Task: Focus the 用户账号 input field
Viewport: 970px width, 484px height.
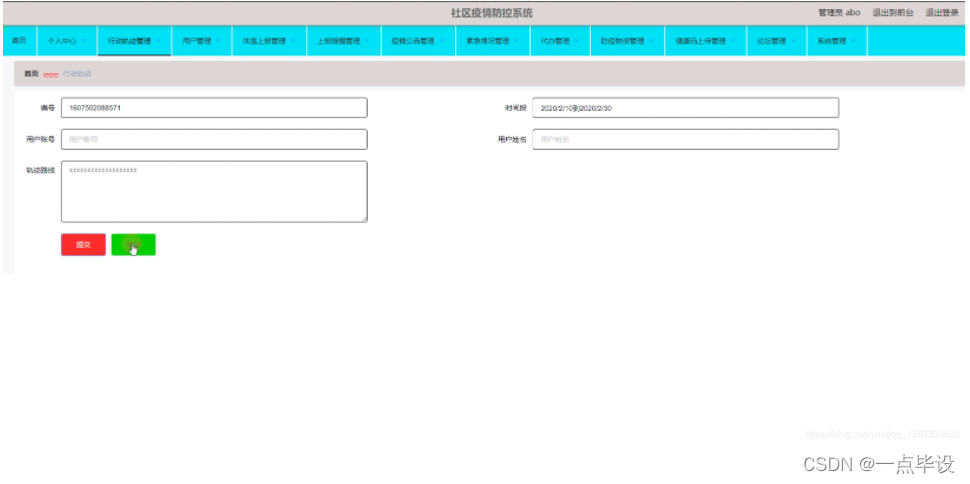Action: (x=214, y=139)
